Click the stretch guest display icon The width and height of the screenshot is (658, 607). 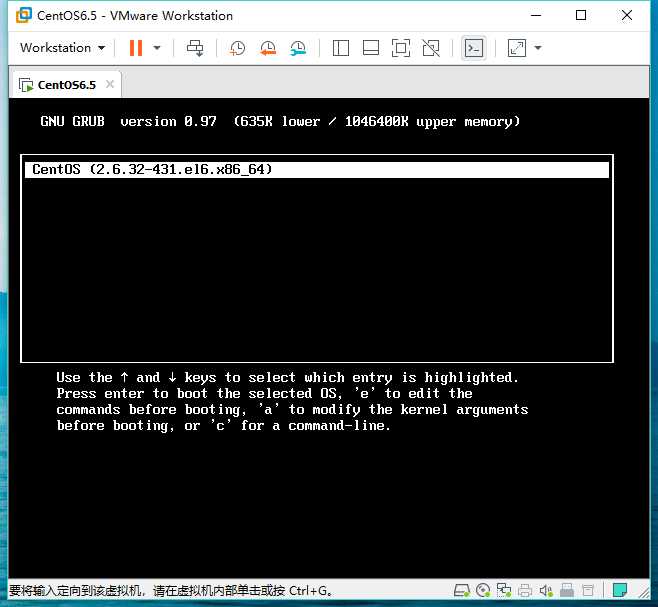point(517,48)
